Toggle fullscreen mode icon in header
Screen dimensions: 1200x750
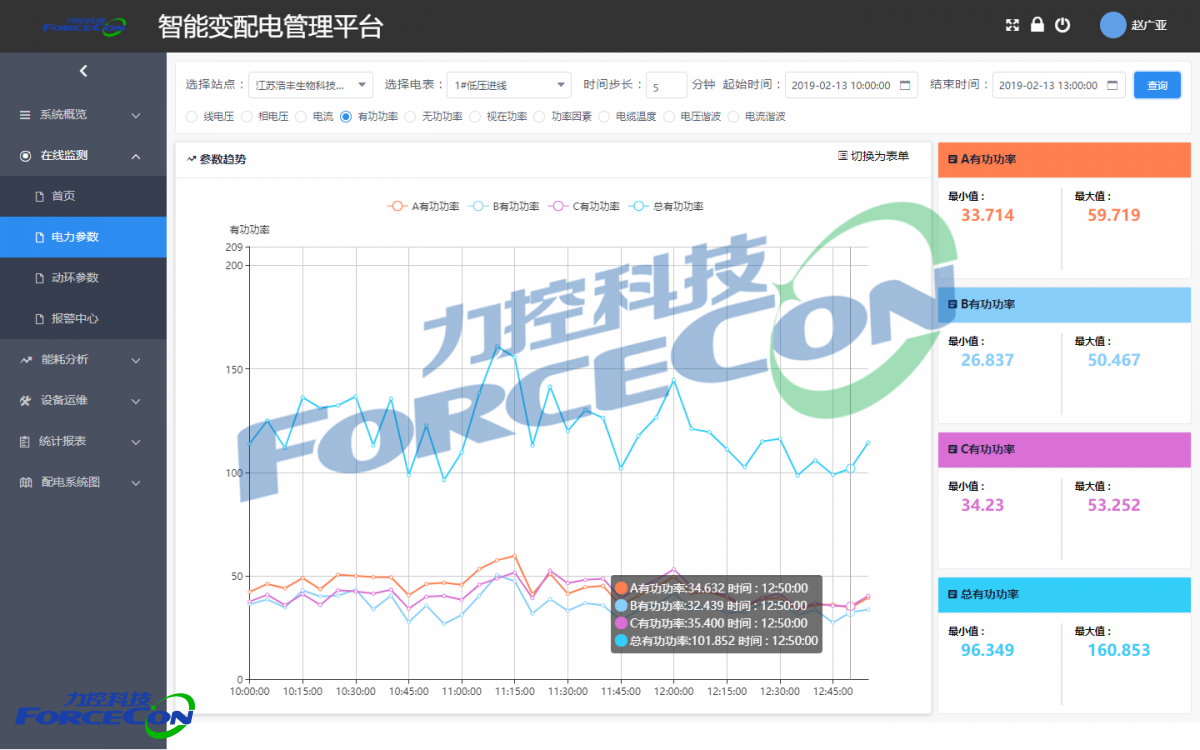1012,25
